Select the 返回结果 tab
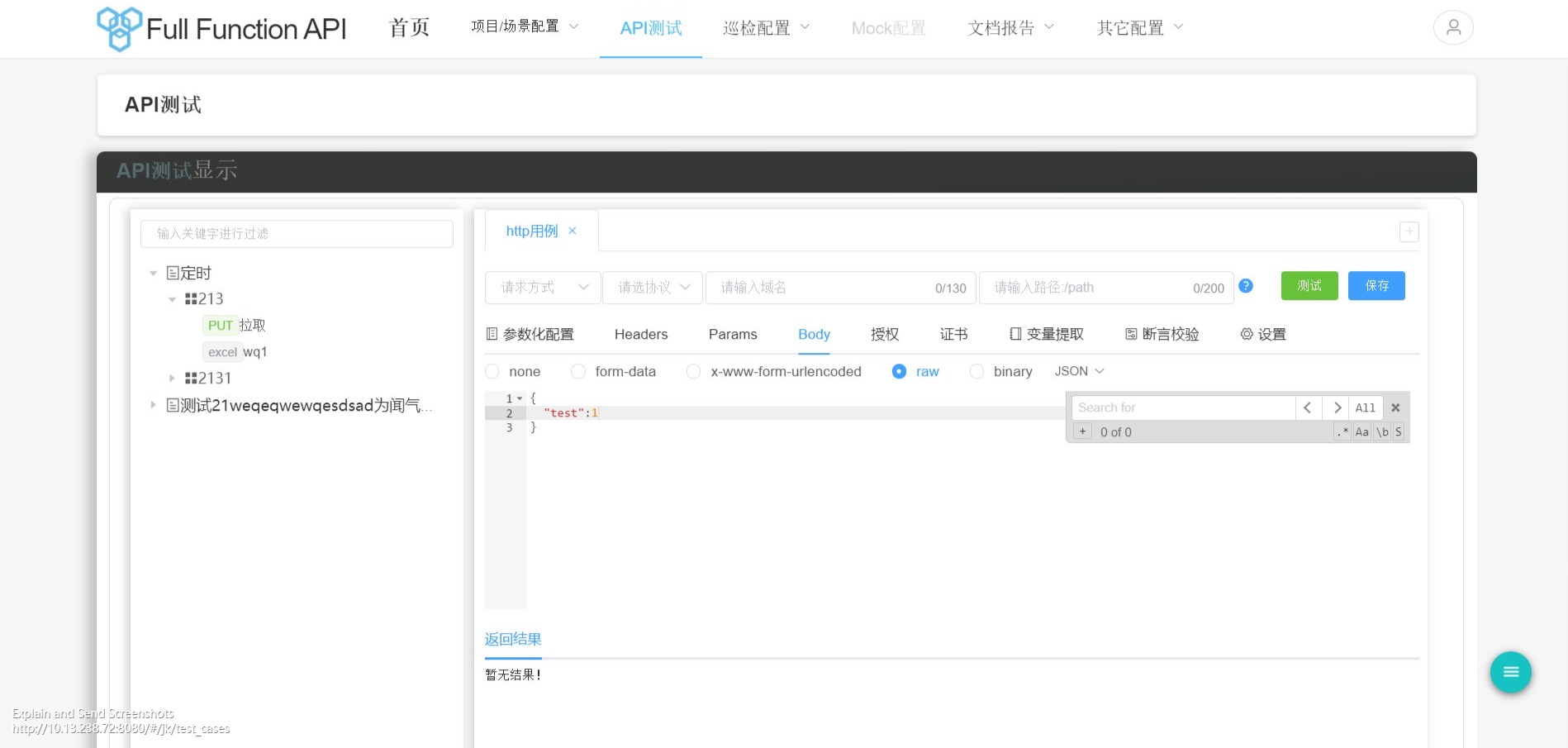Viewport: 1568px width, 748px height. click(x=513, y=639)
